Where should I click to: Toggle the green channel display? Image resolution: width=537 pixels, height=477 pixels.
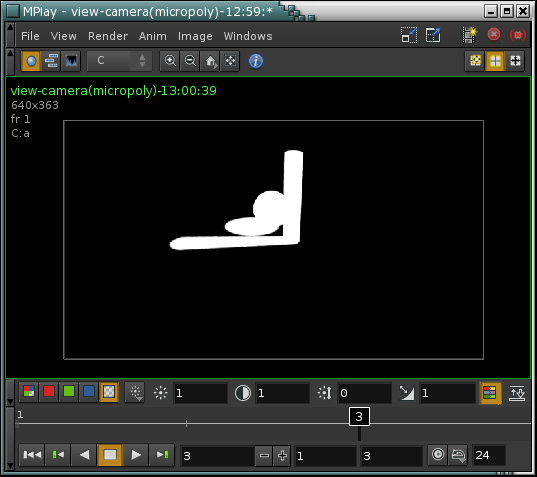tap(69, 392)
